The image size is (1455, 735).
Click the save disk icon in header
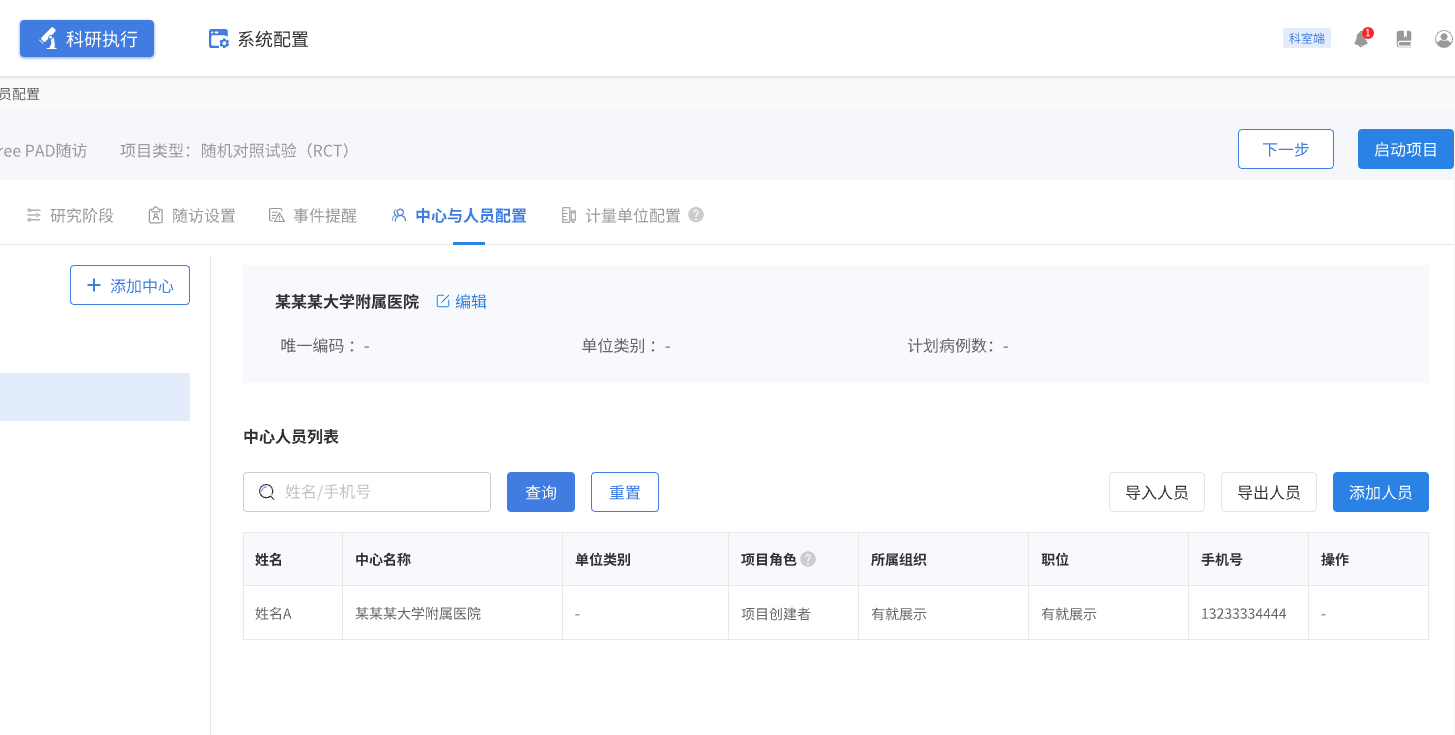click(1404, 39)
